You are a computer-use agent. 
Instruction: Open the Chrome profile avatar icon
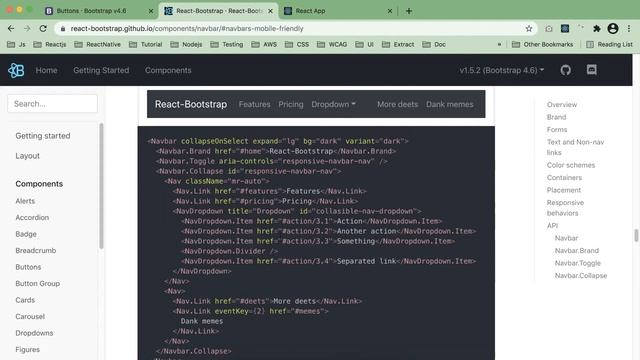[613, 29]
